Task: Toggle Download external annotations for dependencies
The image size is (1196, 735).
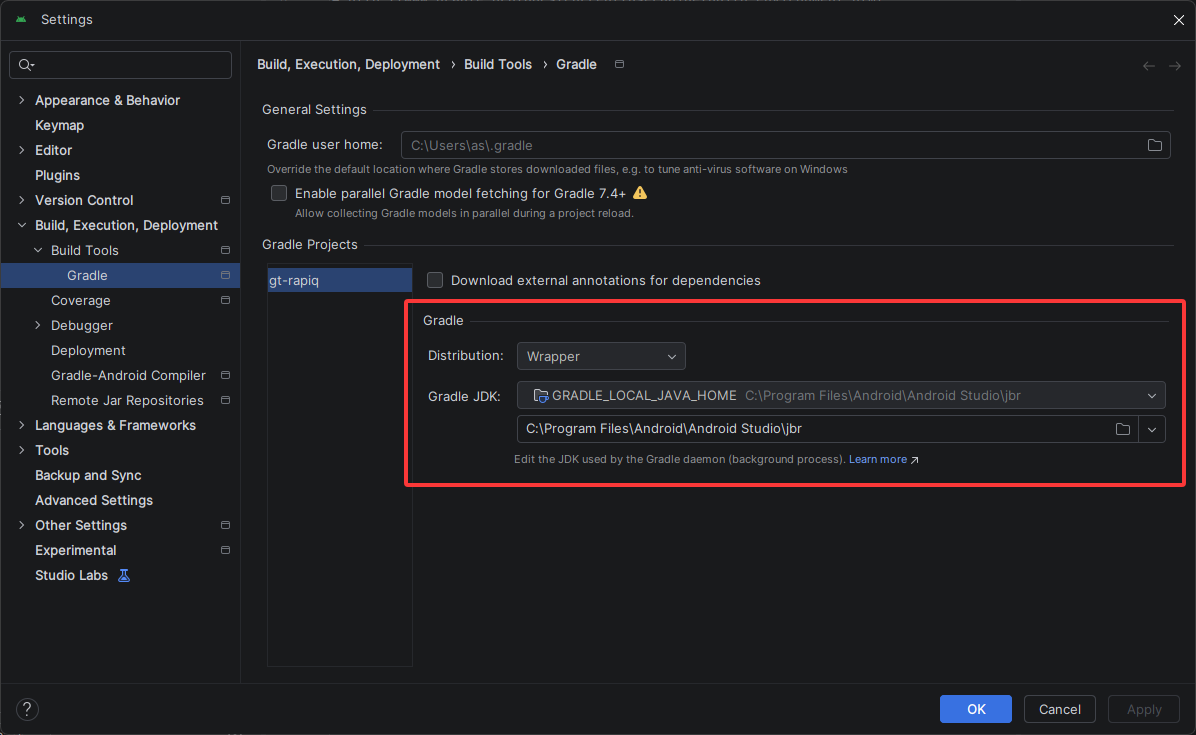Action: coord(435,280)
